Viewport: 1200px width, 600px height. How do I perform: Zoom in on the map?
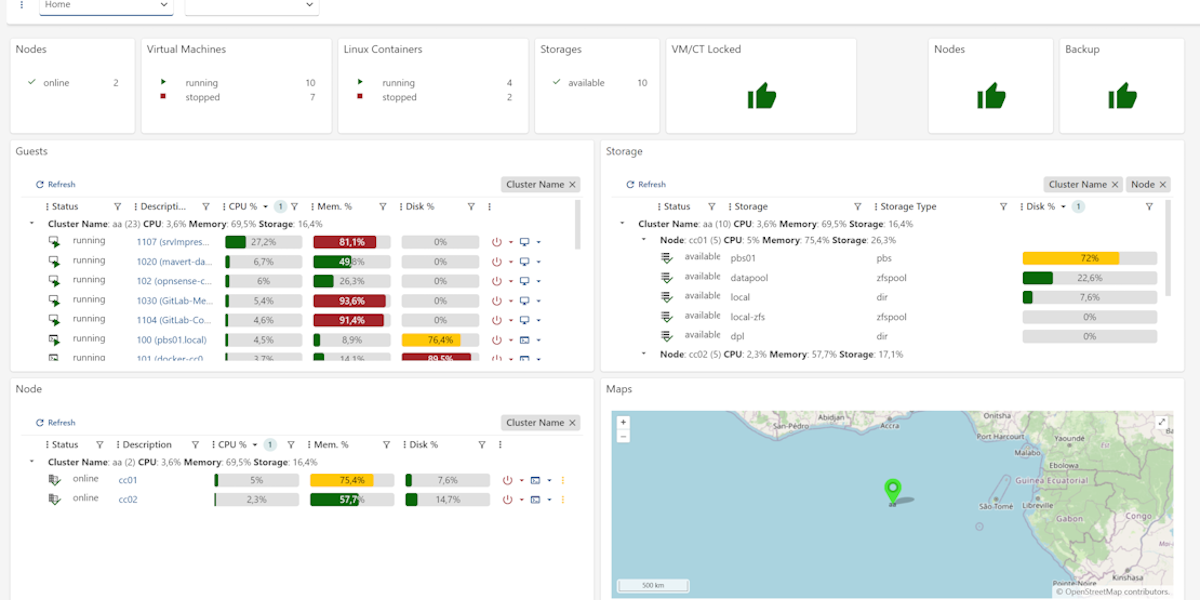pyautogui.click(x=623, y=423)
